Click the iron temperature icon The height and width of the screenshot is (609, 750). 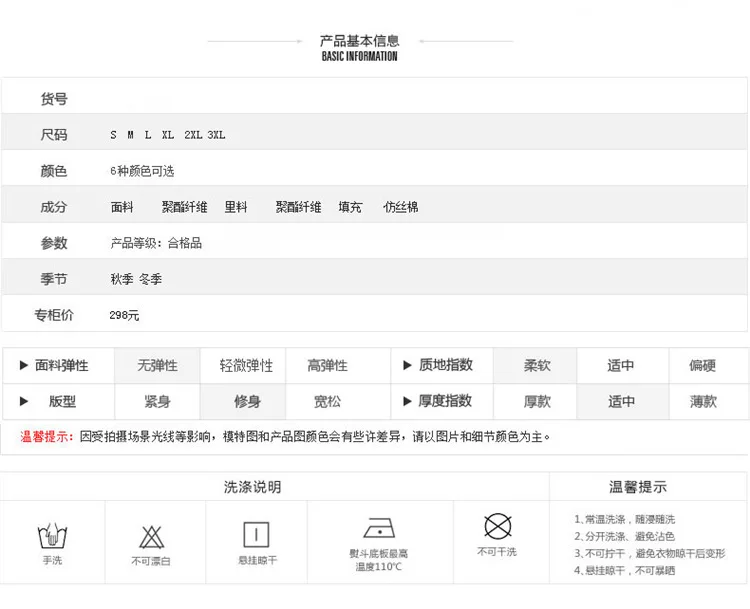pos(379,528)
